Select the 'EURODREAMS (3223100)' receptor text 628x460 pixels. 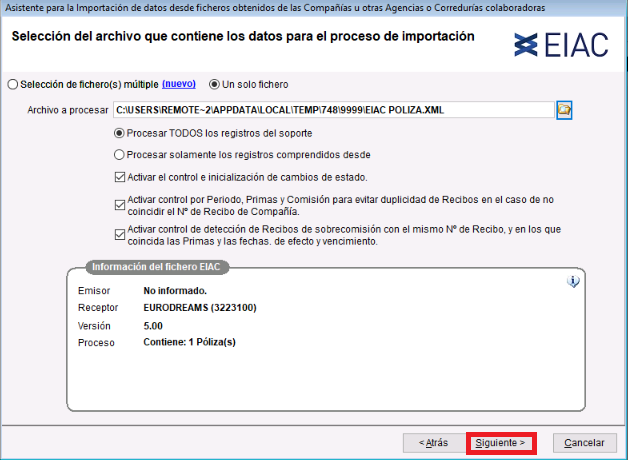[200, 307]
